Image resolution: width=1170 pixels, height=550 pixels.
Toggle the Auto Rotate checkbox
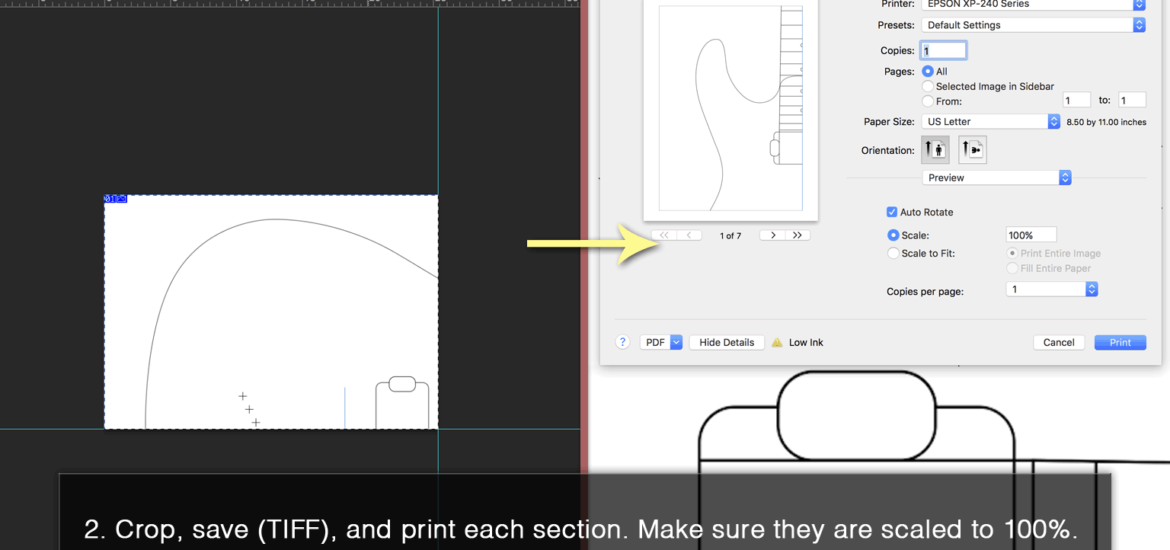coord(892,212)
